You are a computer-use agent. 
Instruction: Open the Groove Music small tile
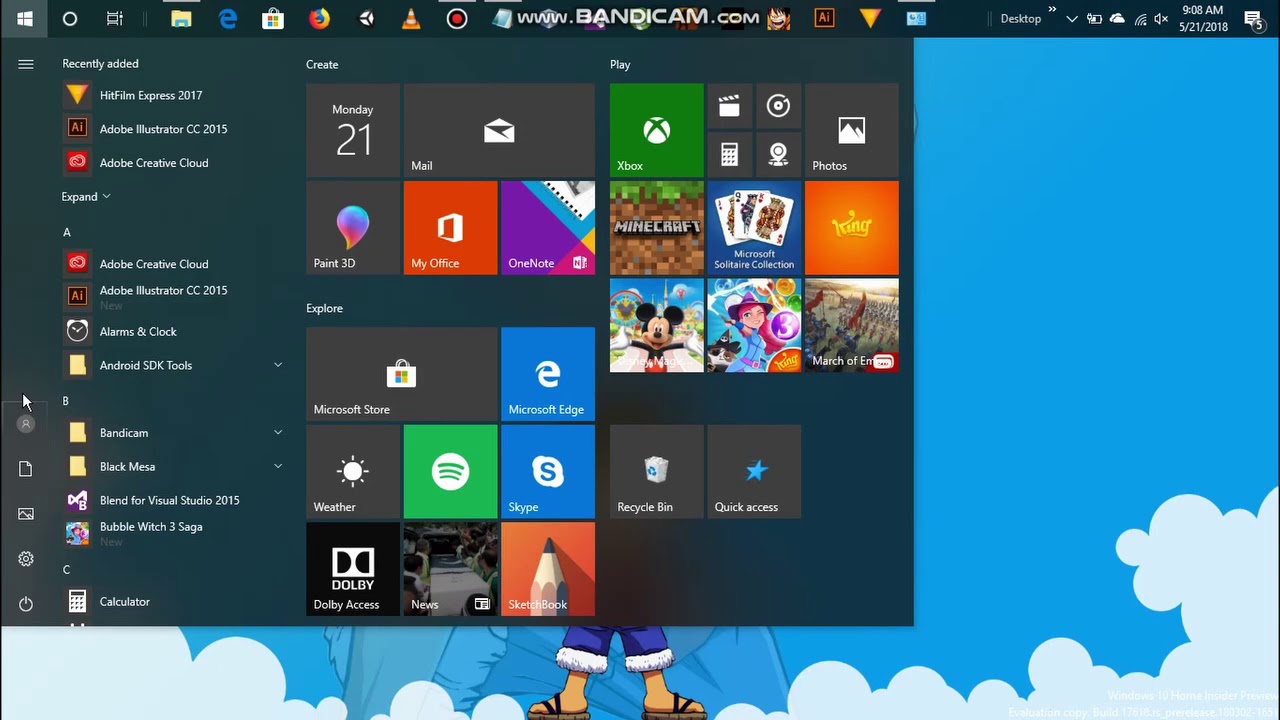click(778, 106)
